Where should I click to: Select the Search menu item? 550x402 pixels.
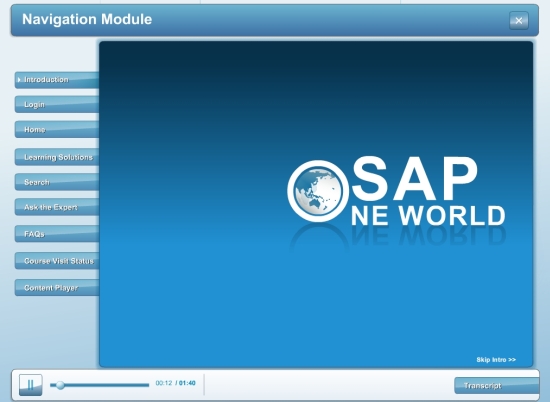pyautogui.click(x=57, y=182)
